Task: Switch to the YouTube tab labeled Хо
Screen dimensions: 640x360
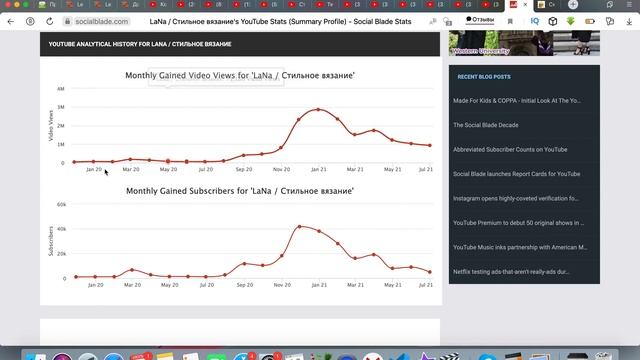Action: (x=158, y=4)
